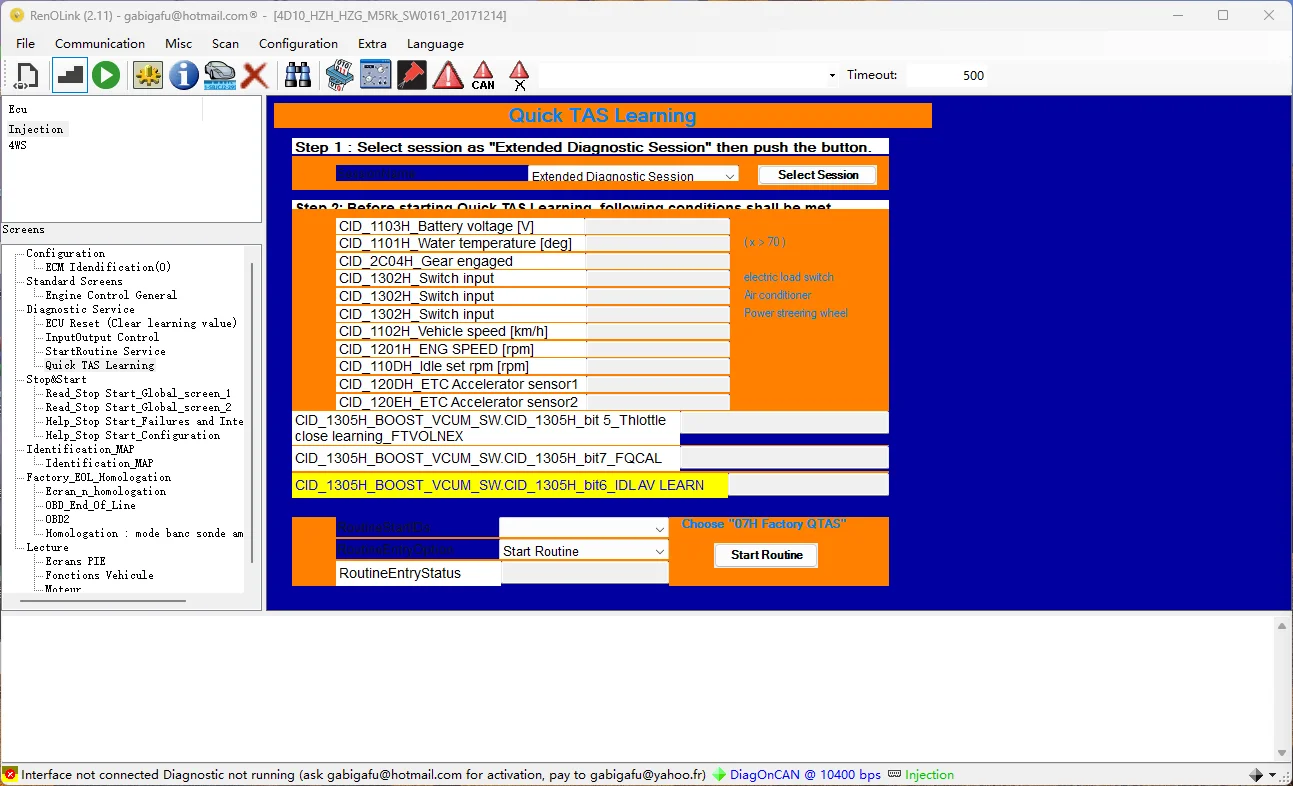
Task: Click the arrows icon at status bar right end
Action: pos(1256,775)
